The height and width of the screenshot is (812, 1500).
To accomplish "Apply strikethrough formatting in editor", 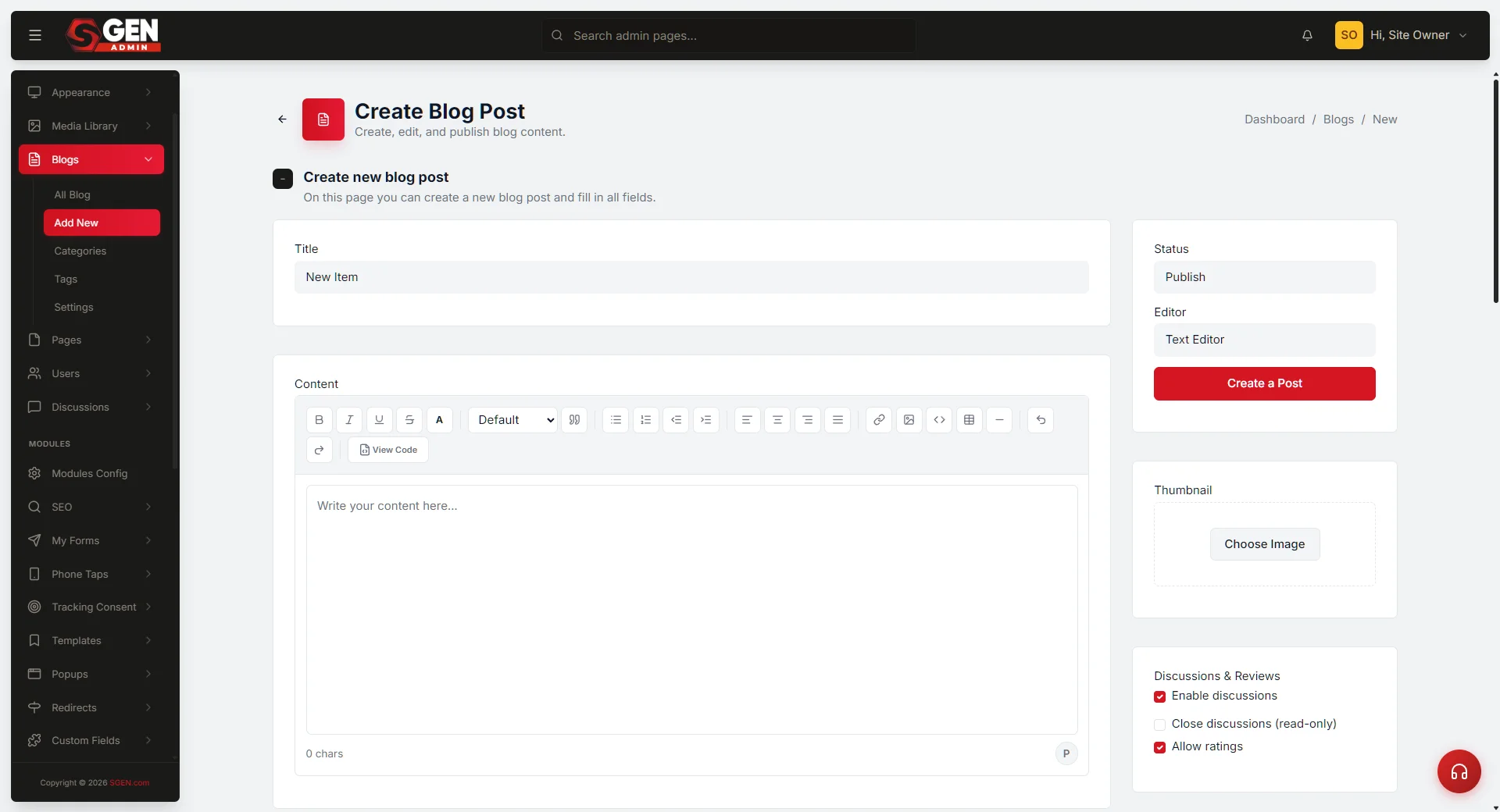I will (409, 420).
